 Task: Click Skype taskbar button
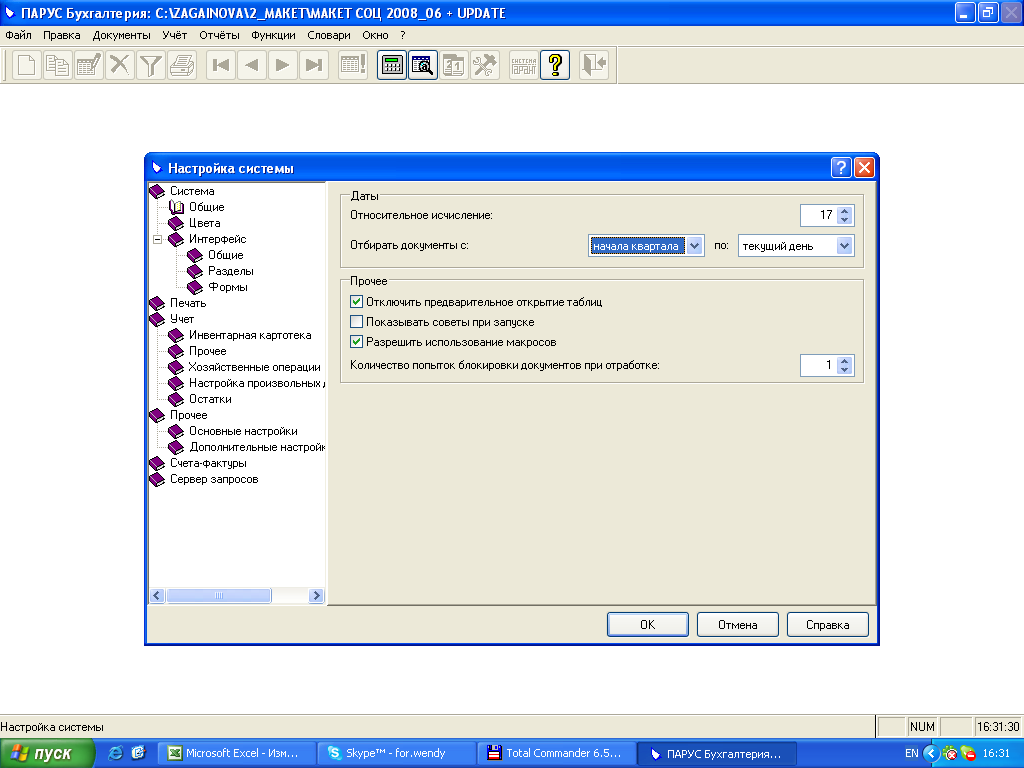(397, 754)
